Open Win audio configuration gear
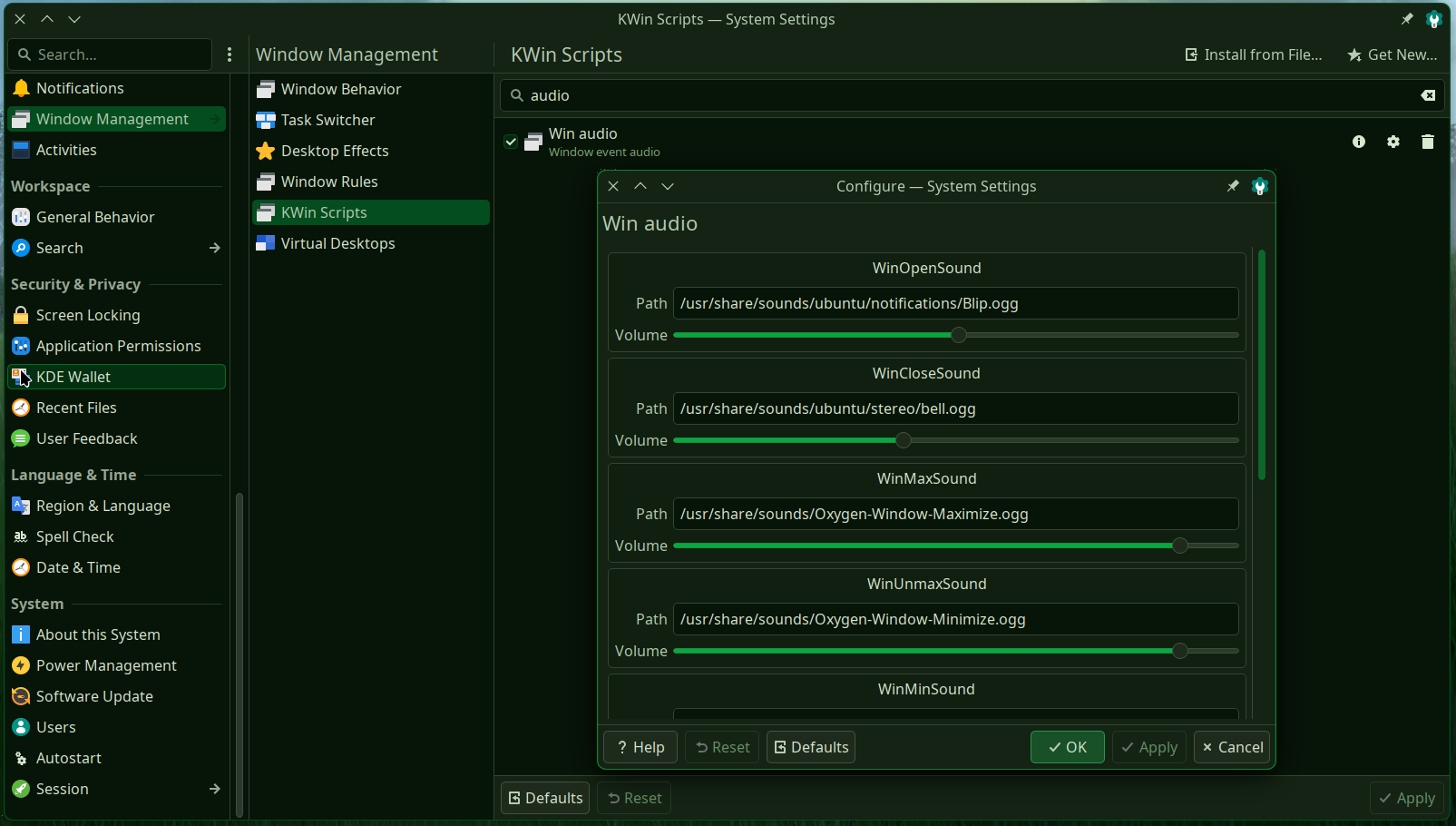1456x826 pixels. [1393, 142]
